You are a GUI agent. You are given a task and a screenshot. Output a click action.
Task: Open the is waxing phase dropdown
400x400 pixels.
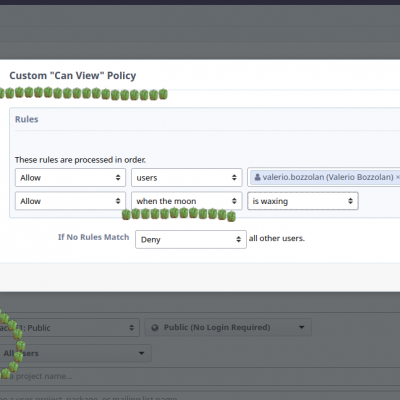pyautogui.click(x=303, y=201)
